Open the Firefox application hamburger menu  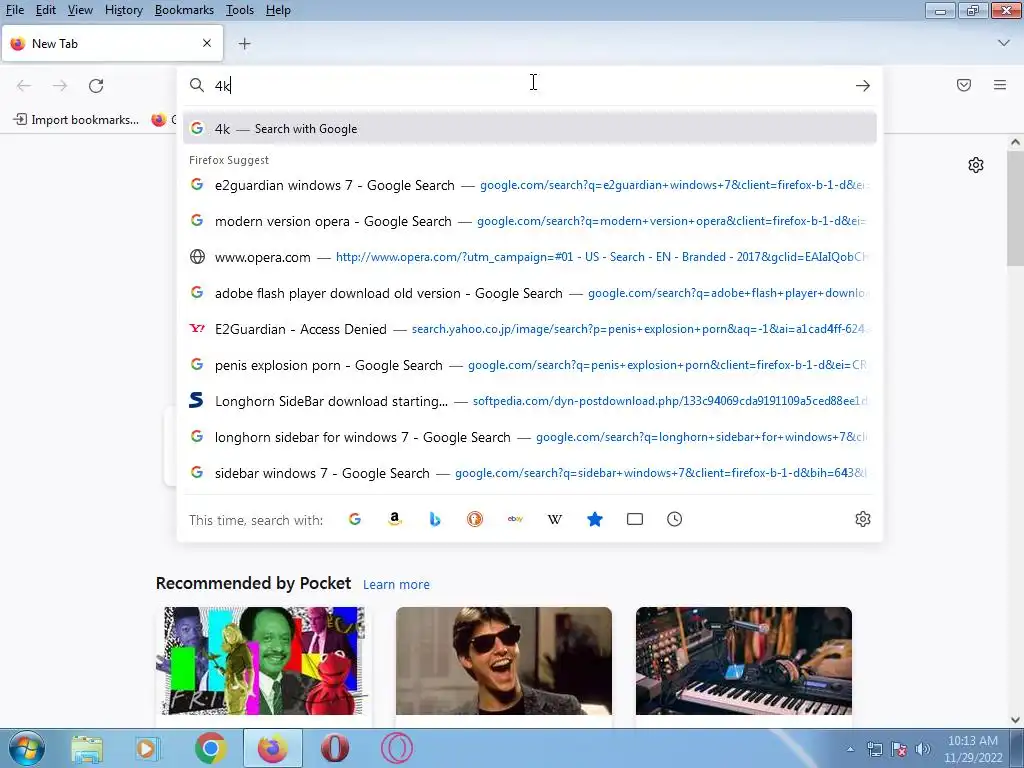pyautogui.click(x=1000, y=85)
